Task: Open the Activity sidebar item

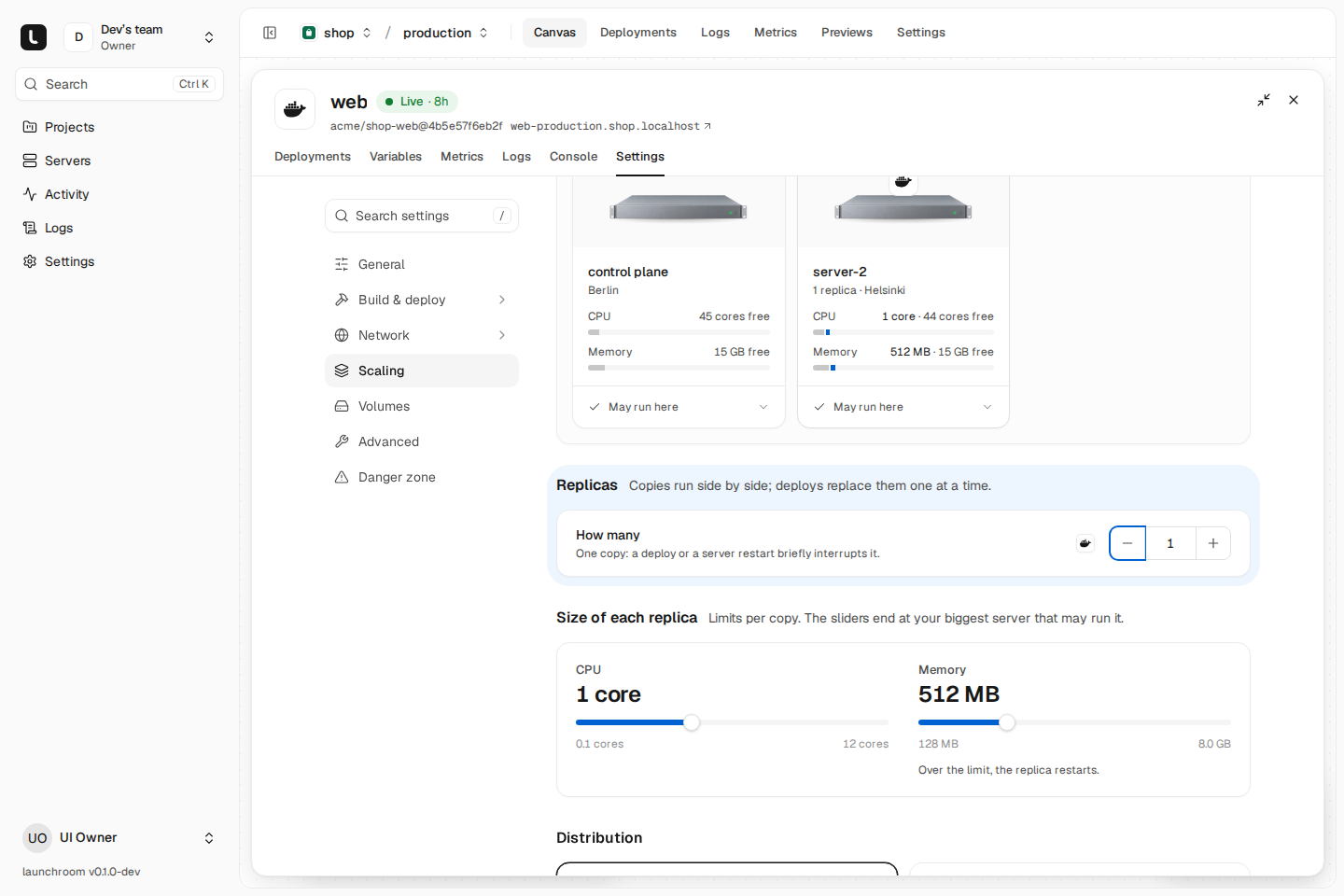Action: 119,194
